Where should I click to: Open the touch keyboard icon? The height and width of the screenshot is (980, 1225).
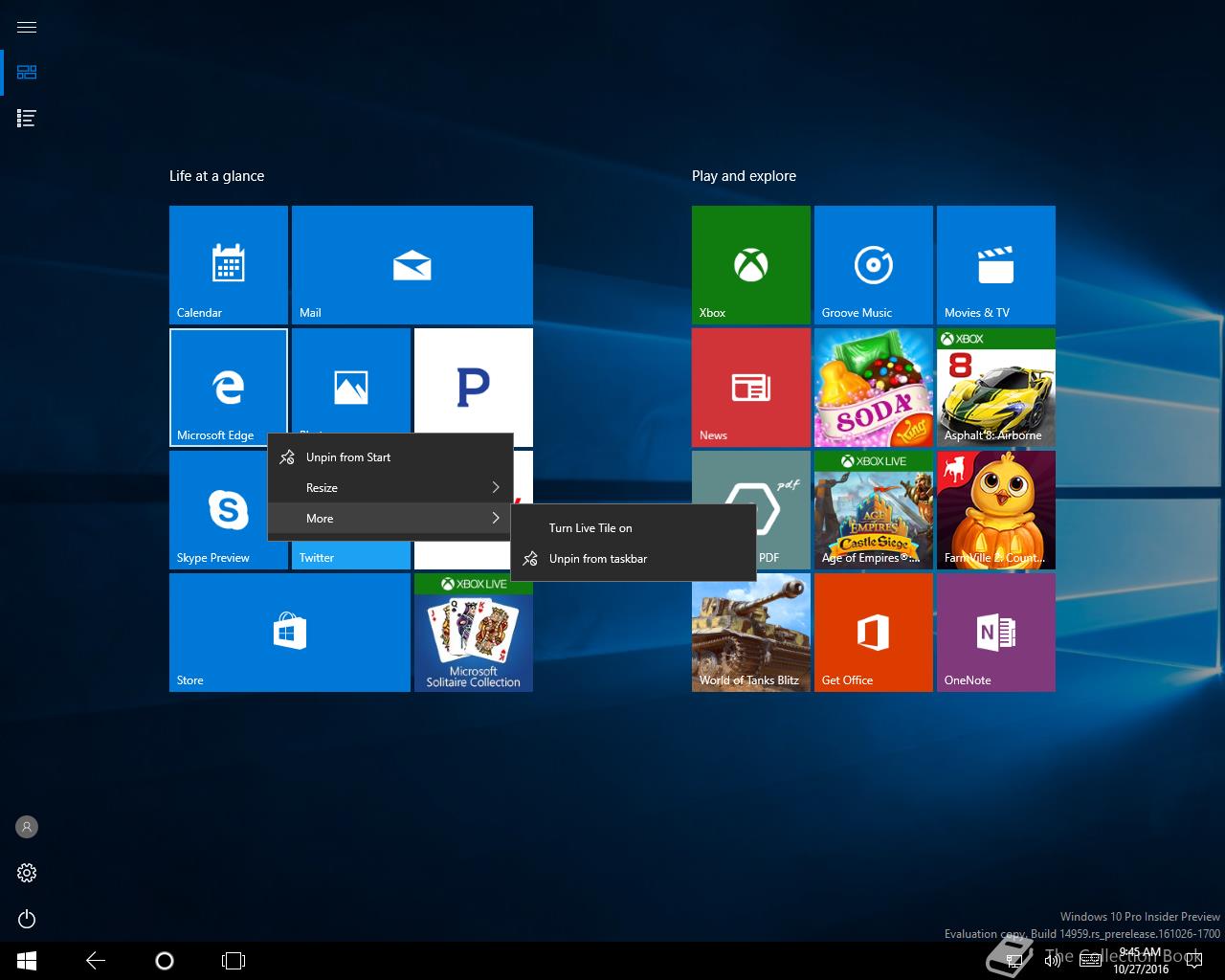click(1090, 961)
